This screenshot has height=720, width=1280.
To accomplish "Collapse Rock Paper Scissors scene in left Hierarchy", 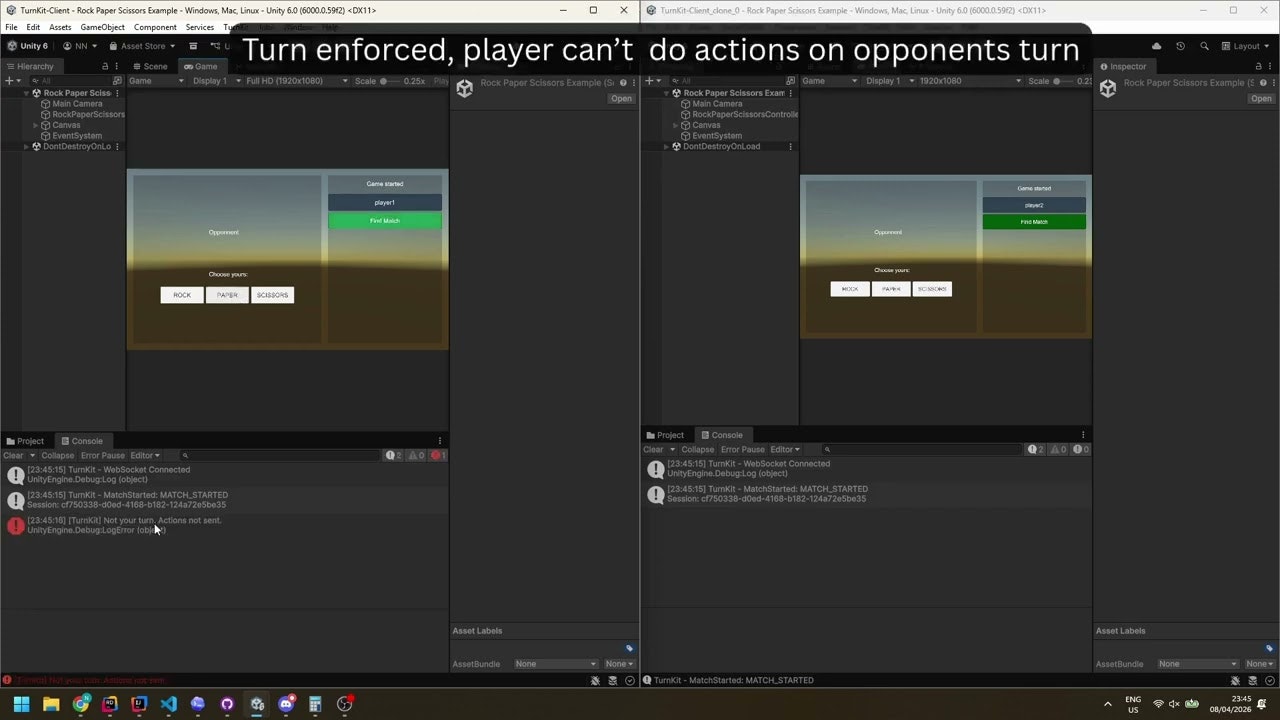I will click(x=27, y=93).
